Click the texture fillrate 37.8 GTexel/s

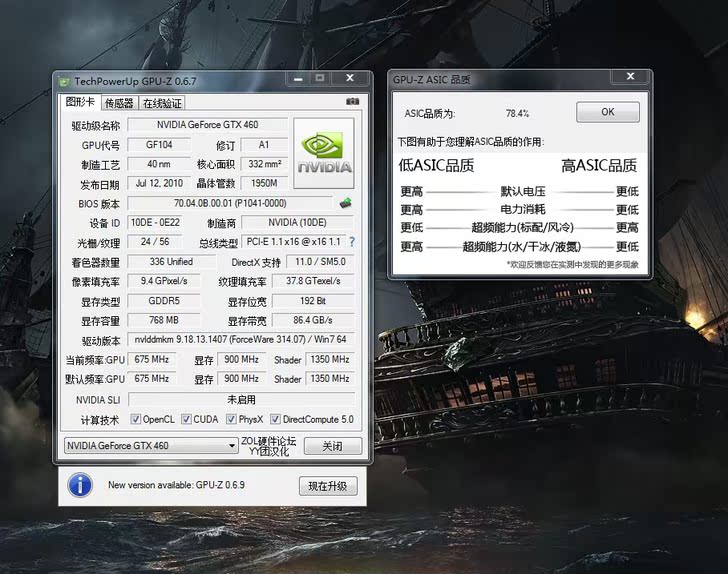(x=313, y=281)
